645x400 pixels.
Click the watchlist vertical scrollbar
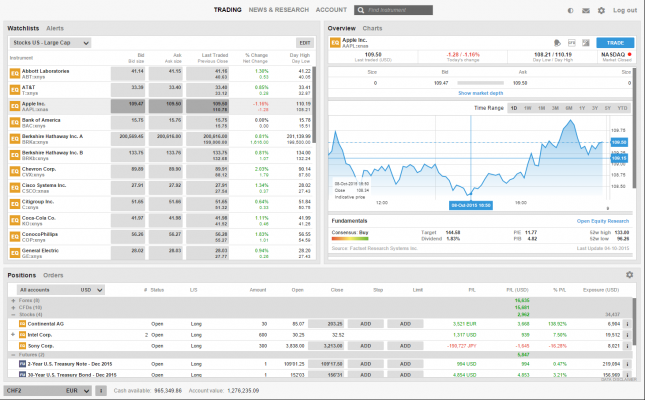[x=314, y=105]
